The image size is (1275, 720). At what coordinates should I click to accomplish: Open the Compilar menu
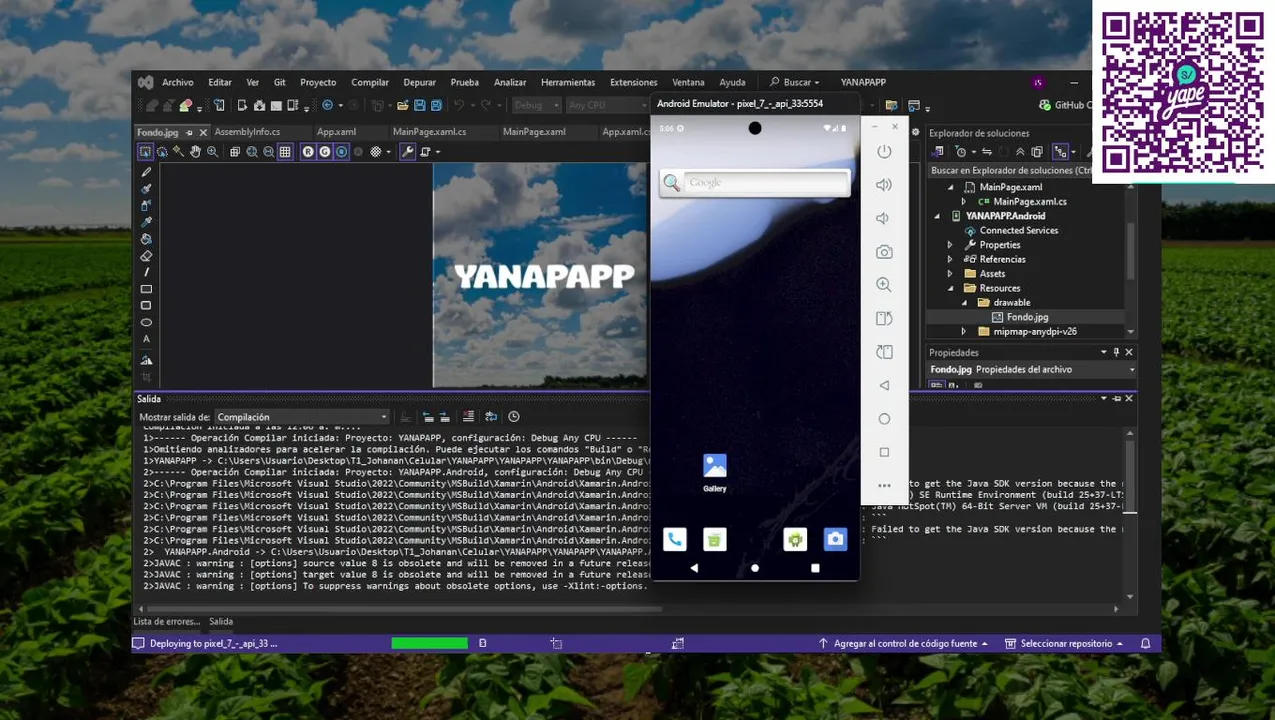point(370,82)
